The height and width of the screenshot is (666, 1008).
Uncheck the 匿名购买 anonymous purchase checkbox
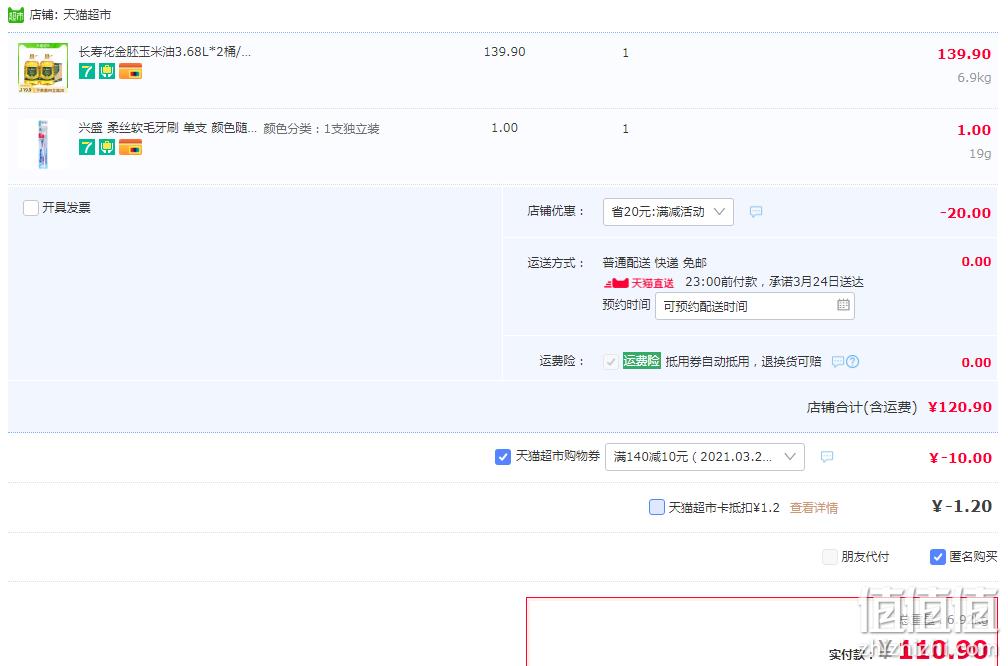pos(937,557)
